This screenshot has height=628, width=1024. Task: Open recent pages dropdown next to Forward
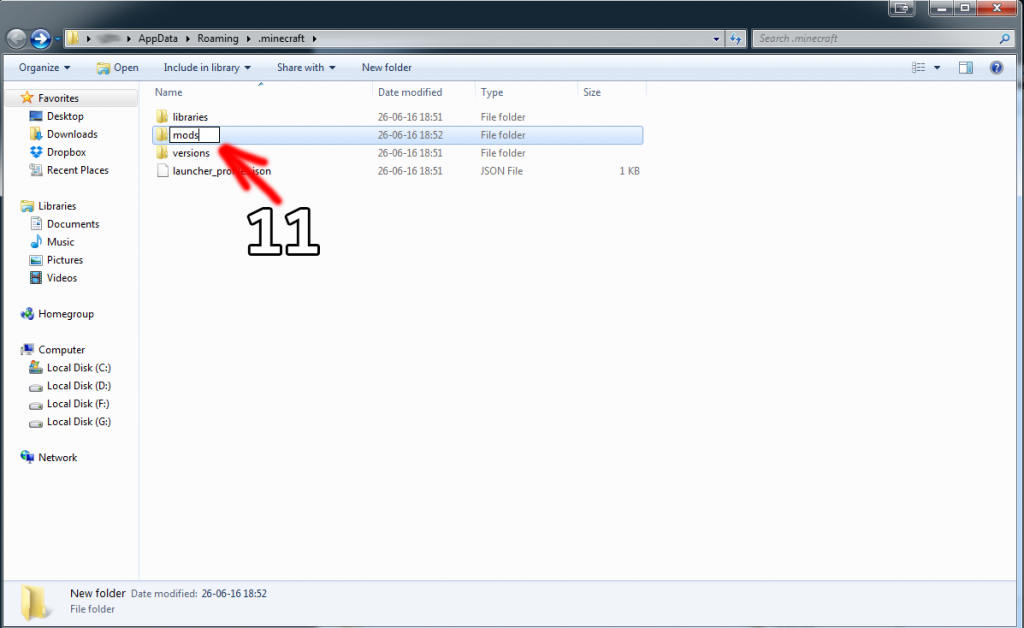57,39
